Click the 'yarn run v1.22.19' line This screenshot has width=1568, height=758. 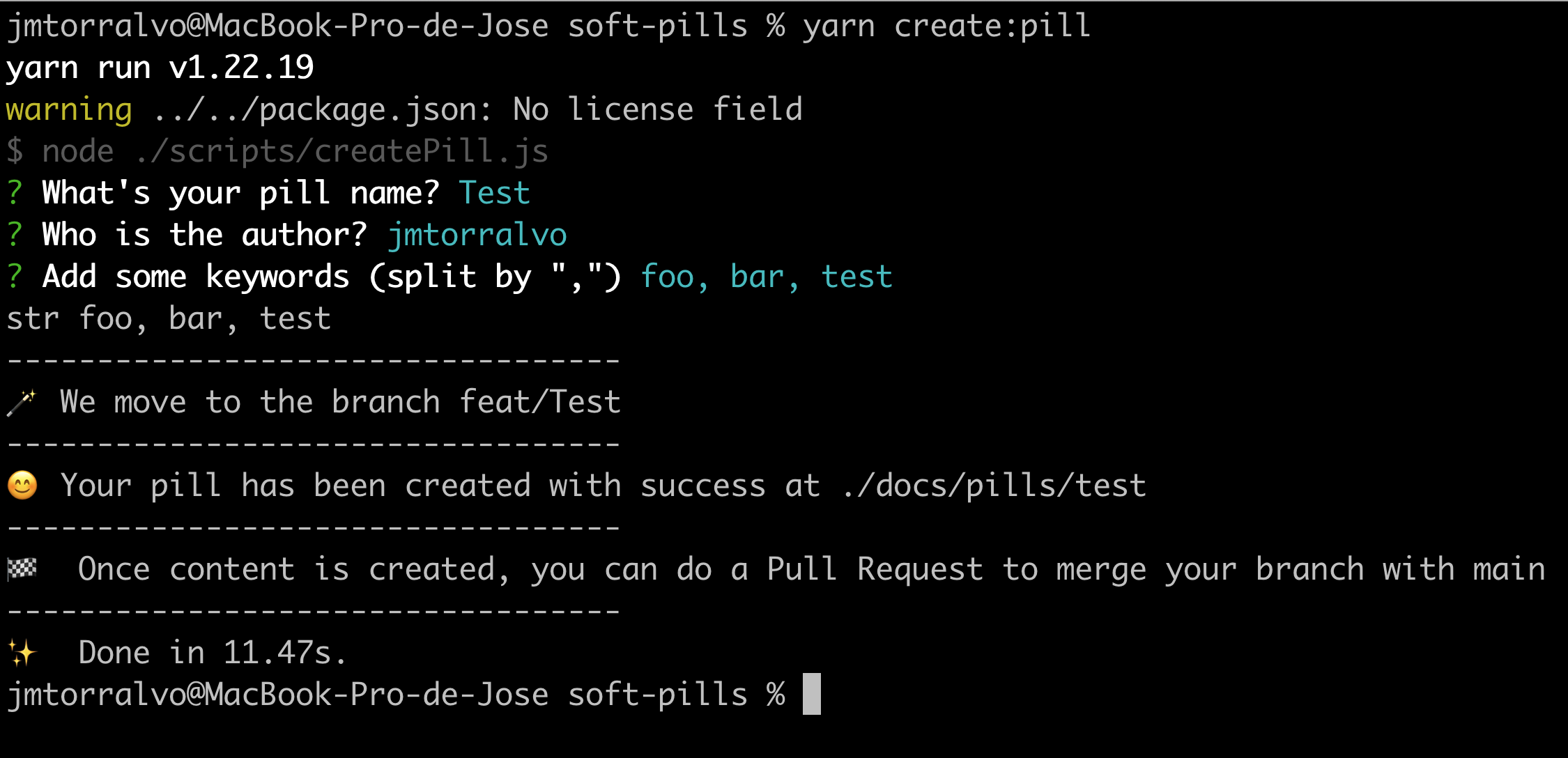pos(160,68)
